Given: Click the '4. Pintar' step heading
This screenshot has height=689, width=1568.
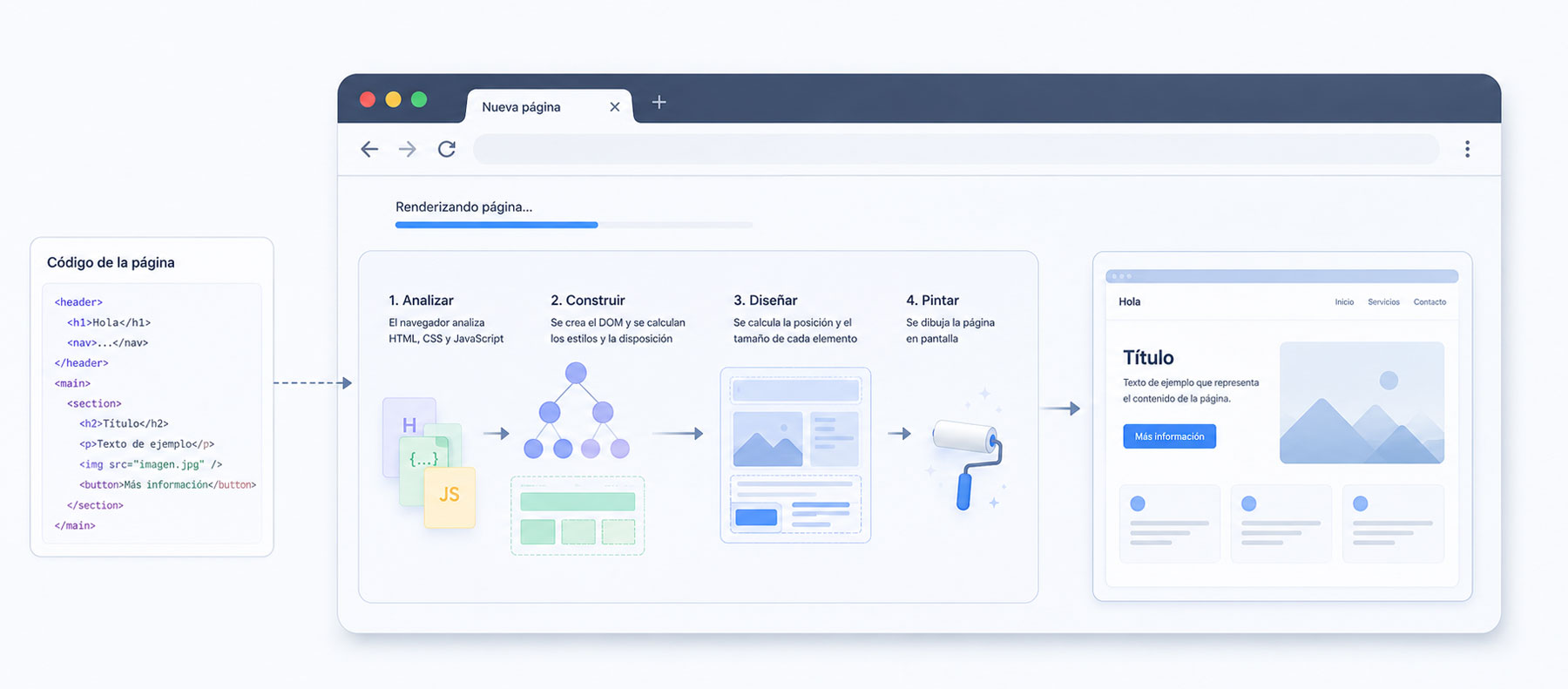Looking at the screenshot, I should [932, 300].
